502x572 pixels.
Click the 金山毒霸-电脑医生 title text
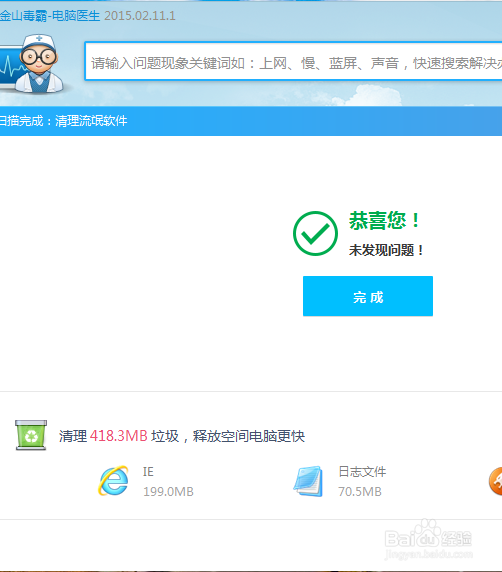(50, 16)
